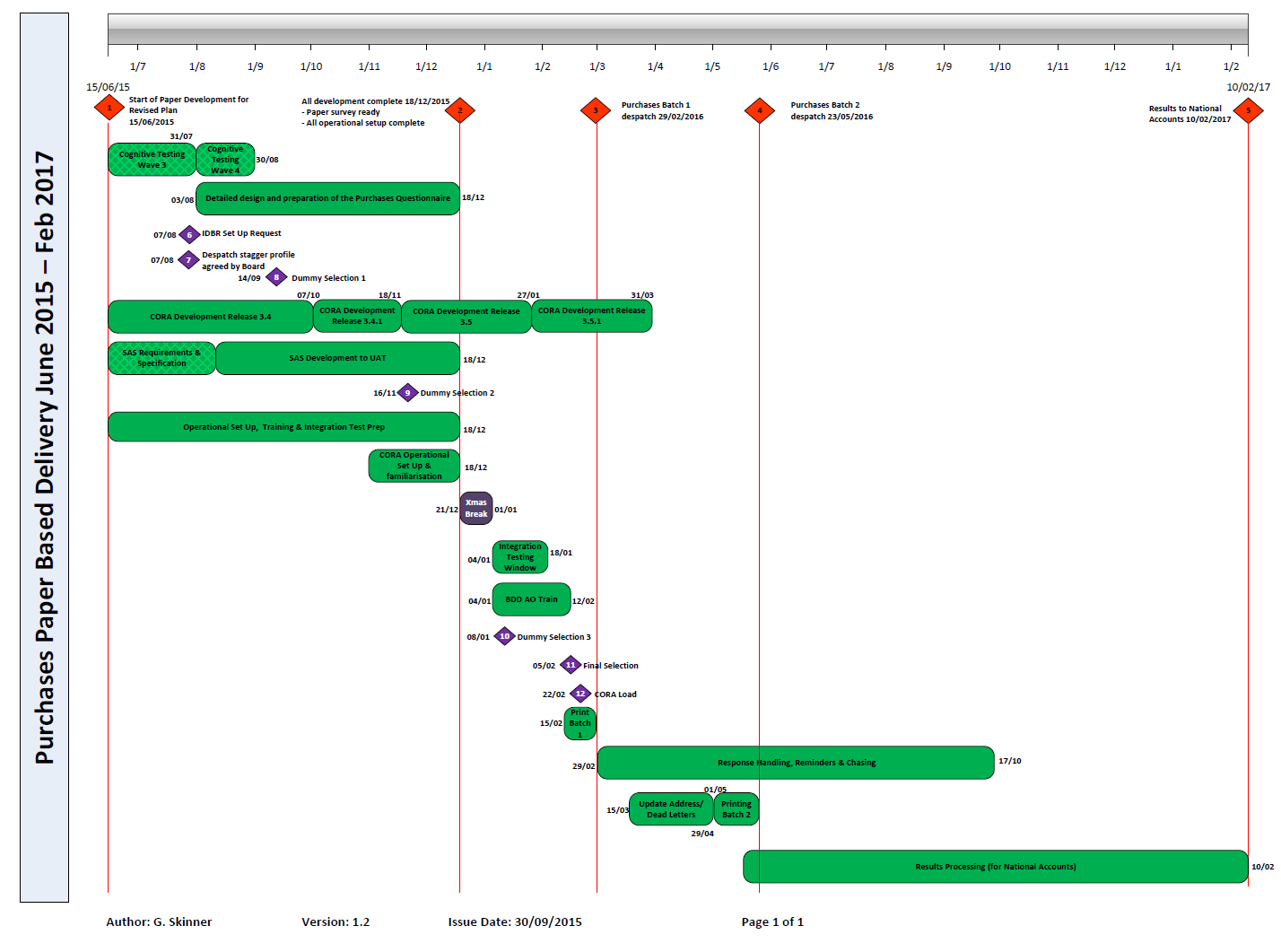Select the Integration Testing Window bar
The width and height of the screenshot is (1281, 952).
point(520,557)
